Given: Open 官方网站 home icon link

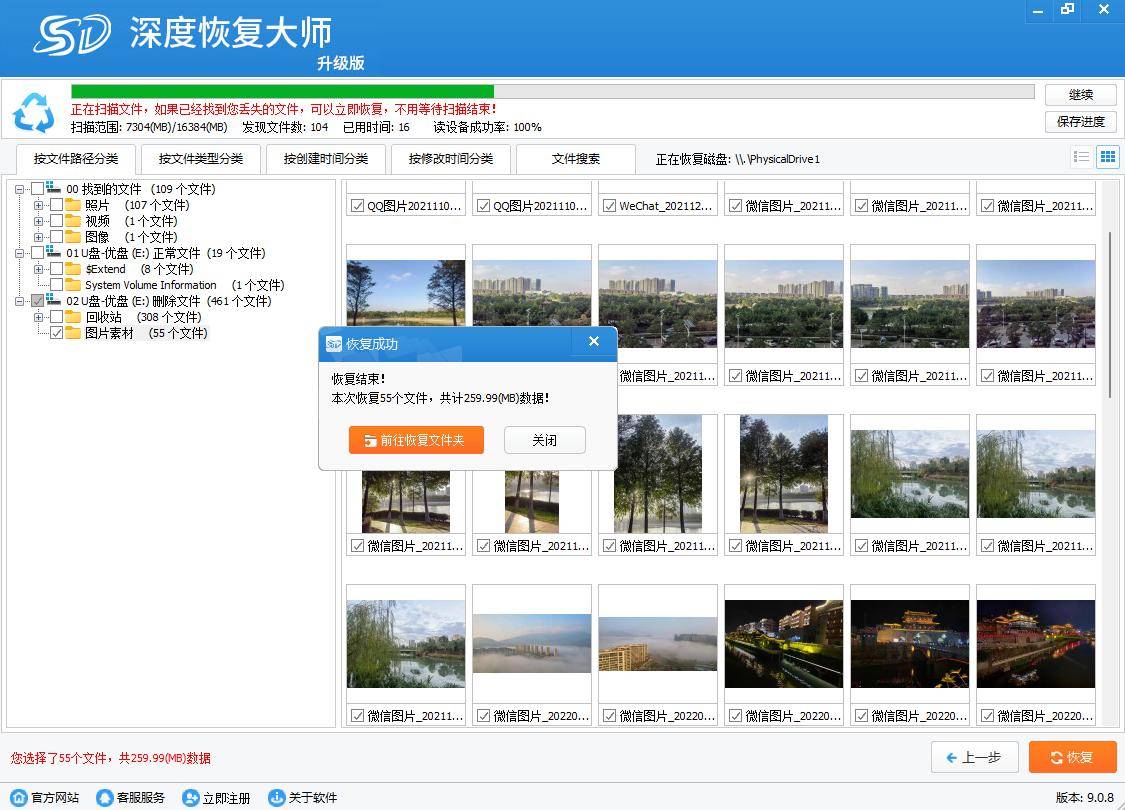Looking at the screenshot, I should [x=19, y=797].
